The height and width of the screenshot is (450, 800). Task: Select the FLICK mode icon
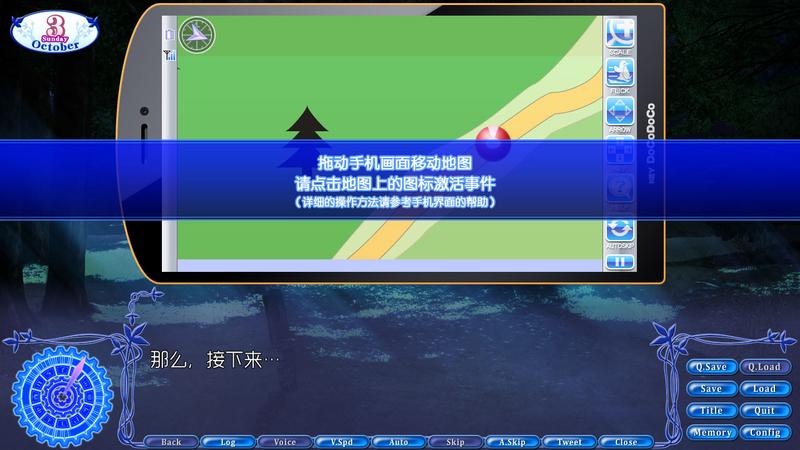[620, 74]
